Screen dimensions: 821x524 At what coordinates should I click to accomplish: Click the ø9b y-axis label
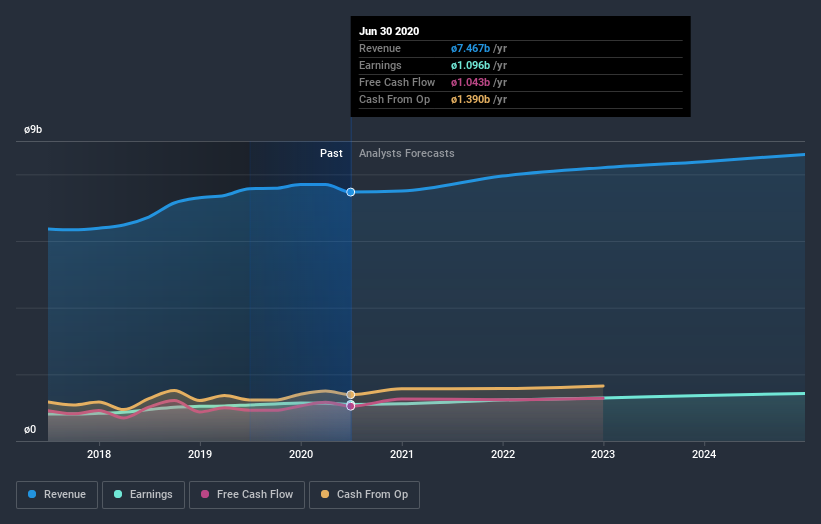(x=33, y=129)
